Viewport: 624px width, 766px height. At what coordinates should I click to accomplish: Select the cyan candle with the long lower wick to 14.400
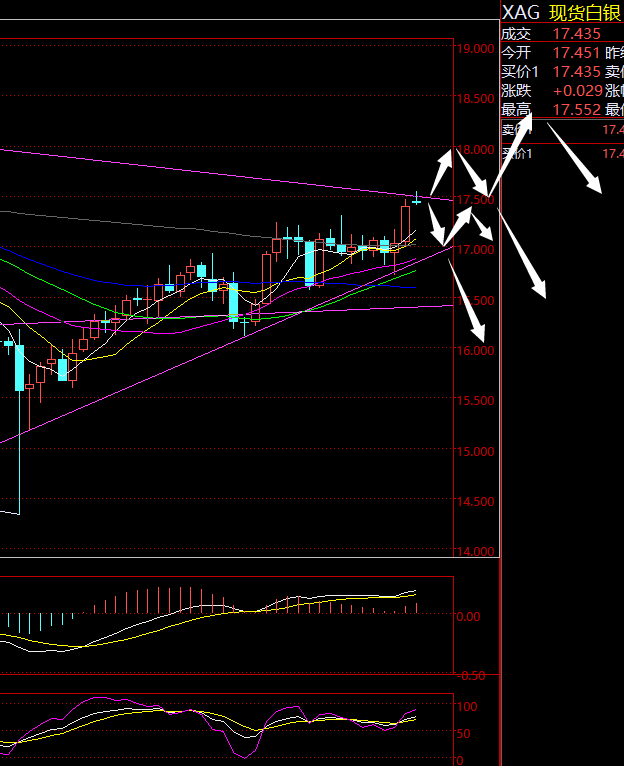(x=20, y=367)
